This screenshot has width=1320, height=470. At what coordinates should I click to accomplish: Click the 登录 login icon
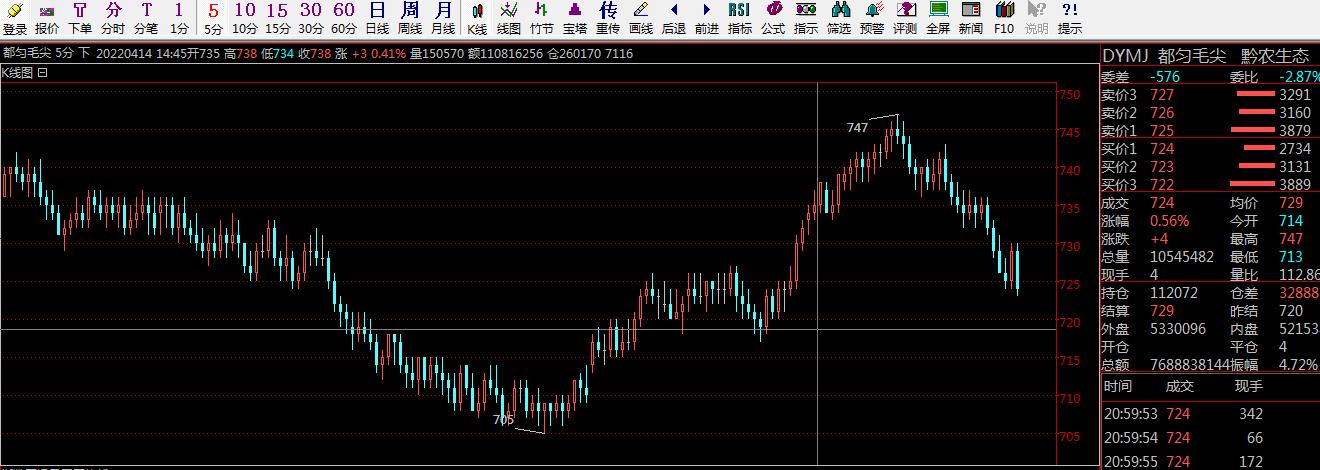click(15, 18)
